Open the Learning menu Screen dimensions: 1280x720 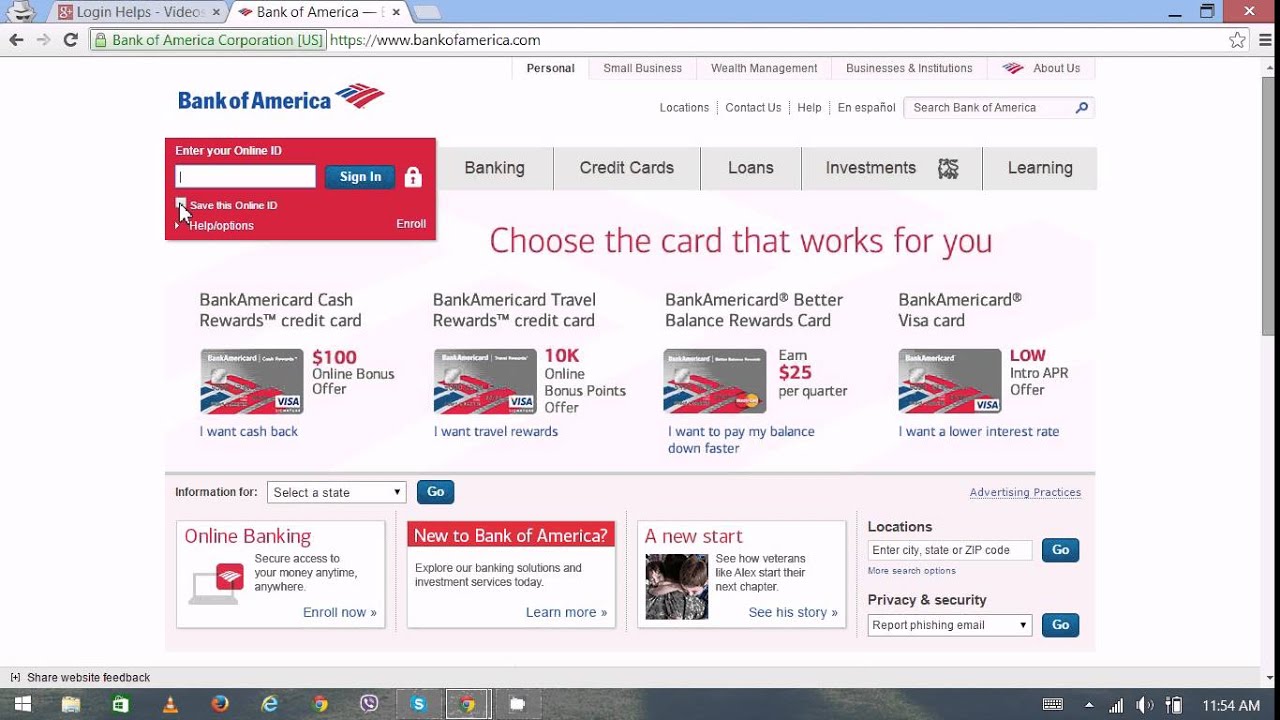[1040, 168]
